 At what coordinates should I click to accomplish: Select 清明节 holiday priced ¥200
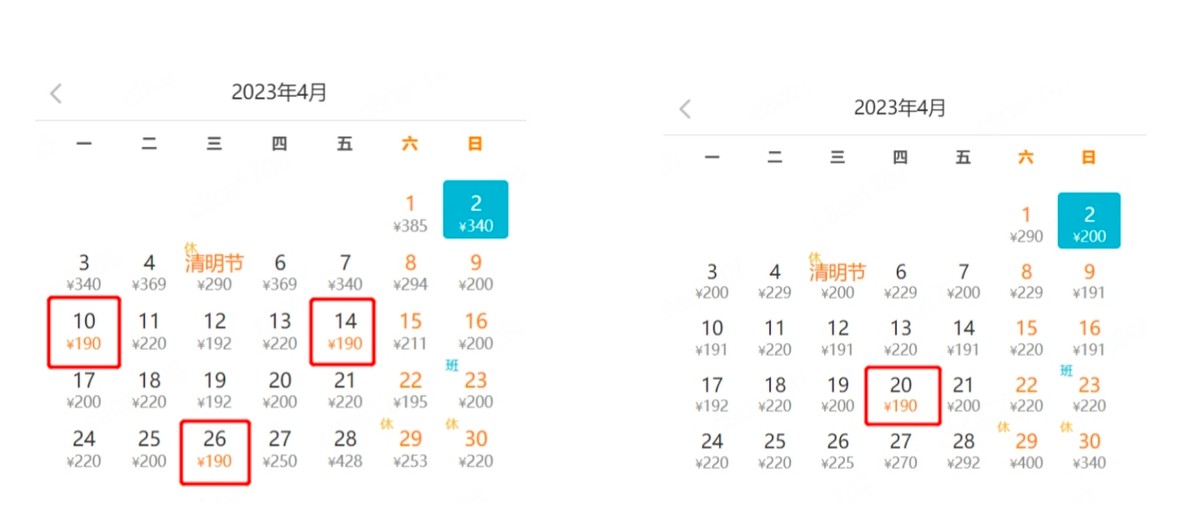837,281
